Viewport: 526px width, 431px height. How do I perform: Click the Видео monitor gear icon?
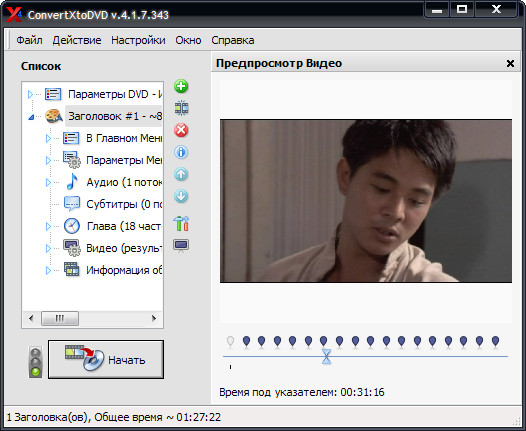pyautogui.click(x=72, y=248)
